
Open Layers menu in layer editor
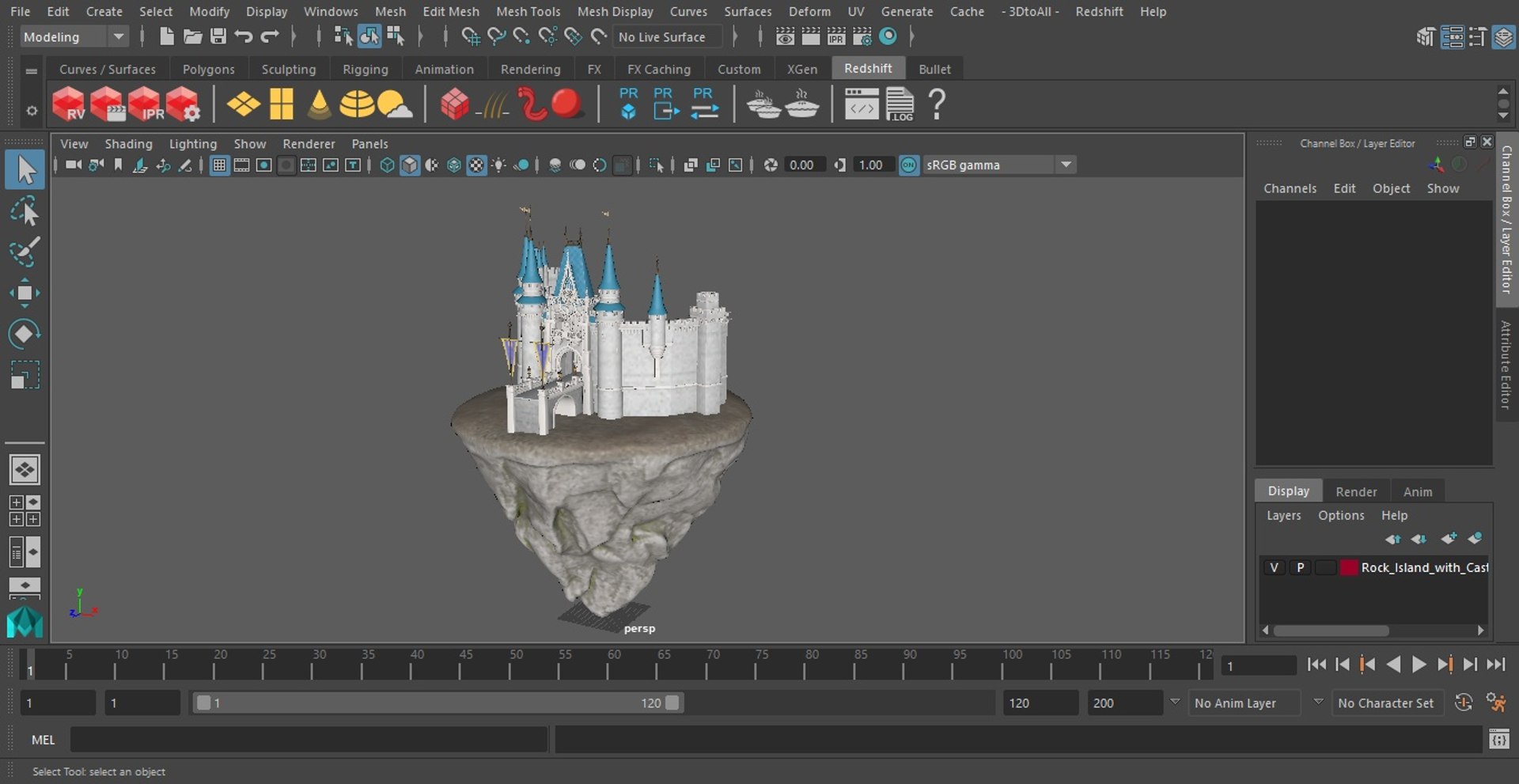point(1283,515)
